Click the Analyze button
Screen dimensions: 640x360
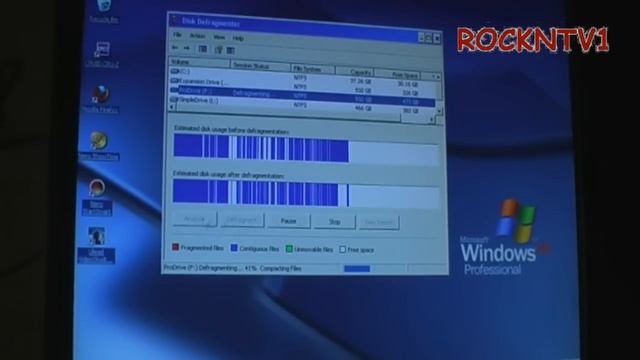tap(195, 219)
